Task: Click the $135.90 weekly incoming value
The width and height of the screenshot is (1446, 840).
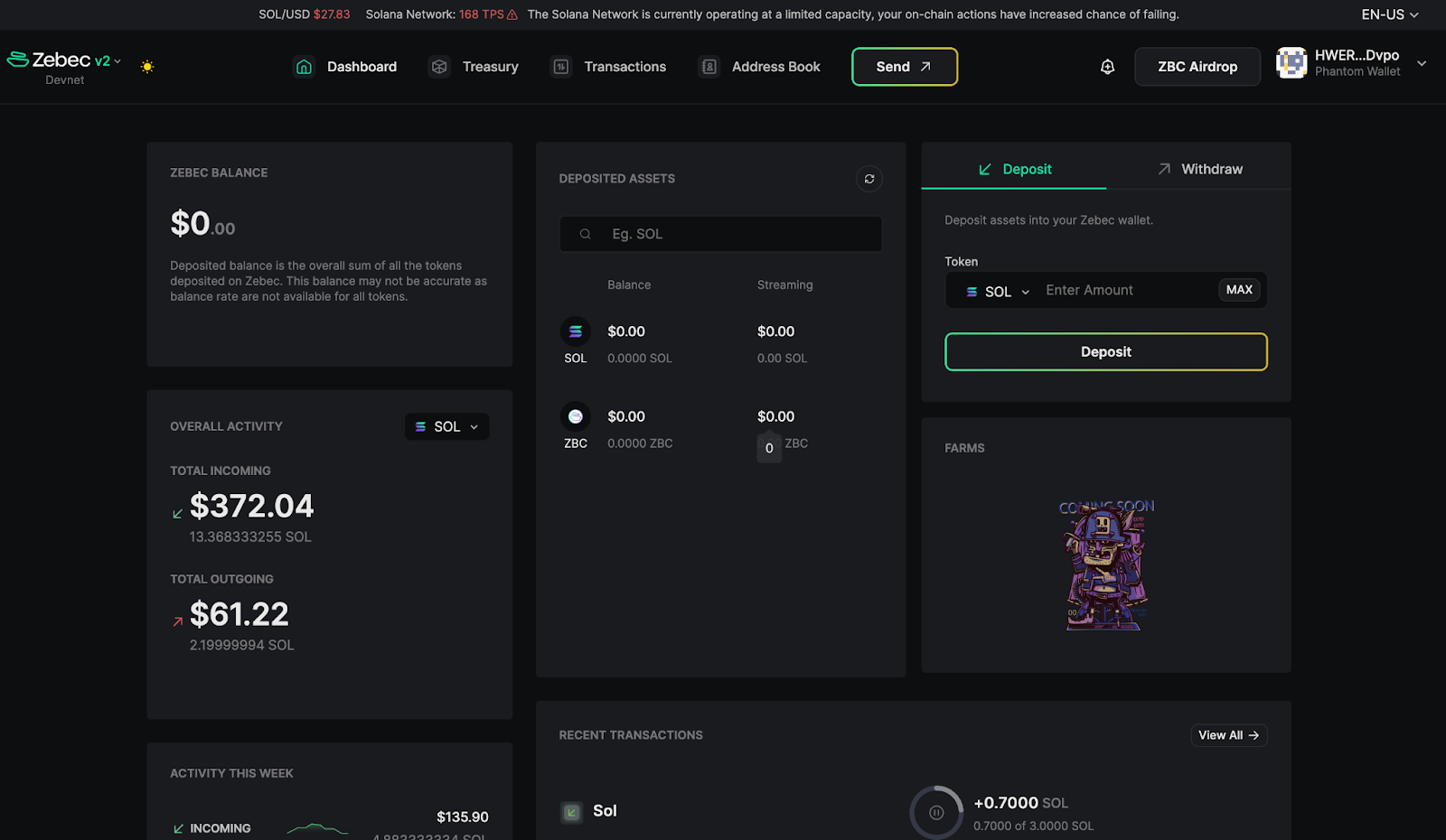Action: [x=463, y=817]
